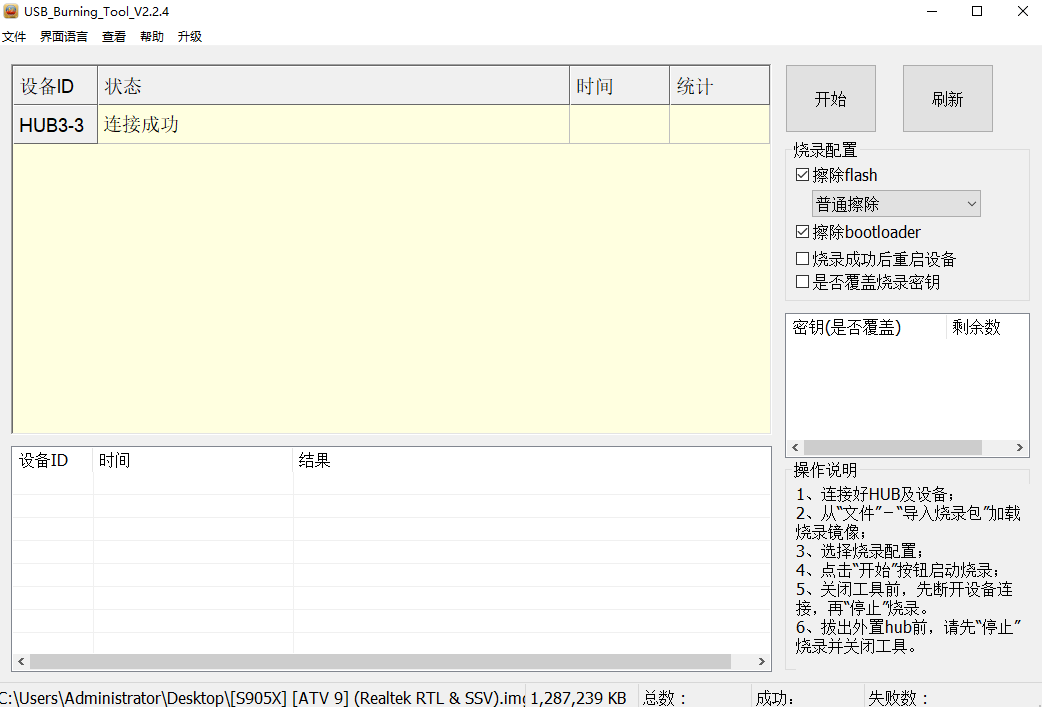The width and height of the screenshot is (1042, 707).
Task: Click the 时间 header in device table
Action: [619, 86]
